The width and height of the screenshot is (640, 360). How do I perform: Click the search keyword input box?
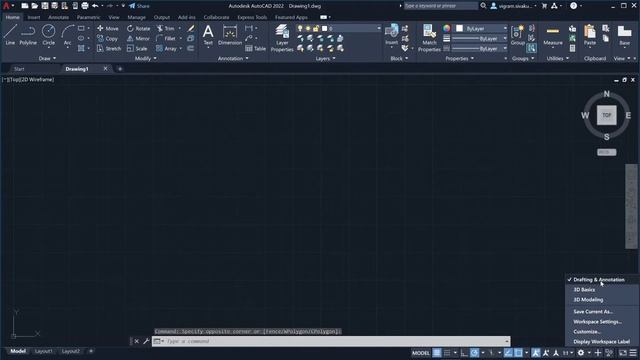pos(440,6)
